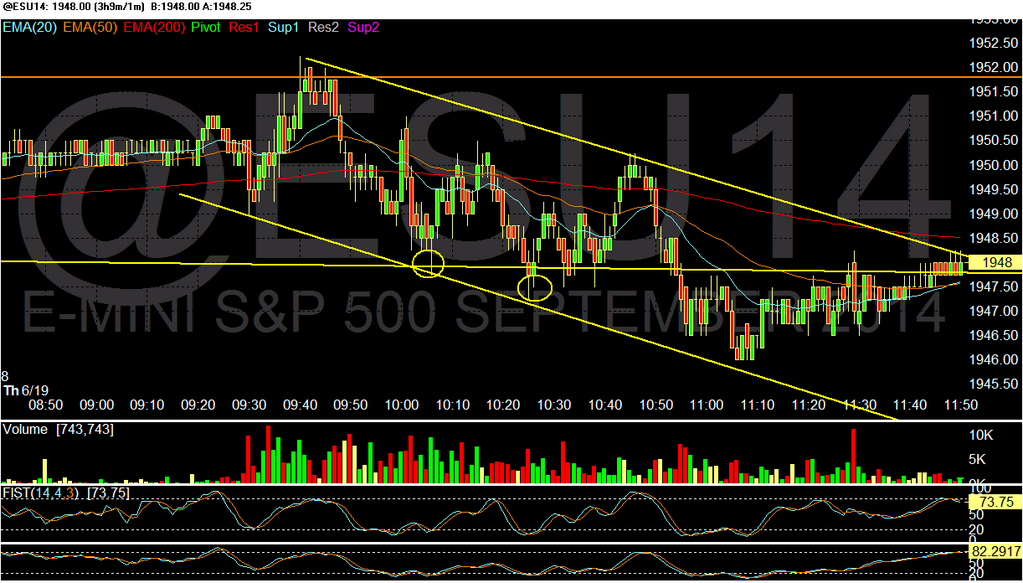Screen dimensions: 1023x583
Task: Click the 1952.00 price axis label
Action: click(x=994, y=68)
